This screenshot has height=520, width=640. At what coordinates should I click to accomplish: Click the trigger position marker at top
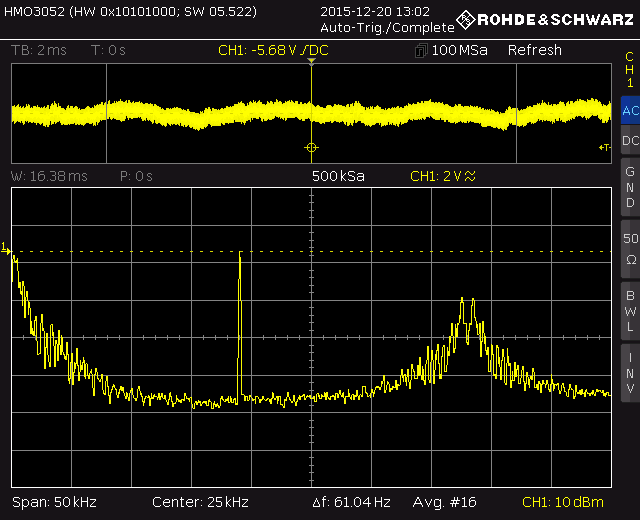click(311, 62)
